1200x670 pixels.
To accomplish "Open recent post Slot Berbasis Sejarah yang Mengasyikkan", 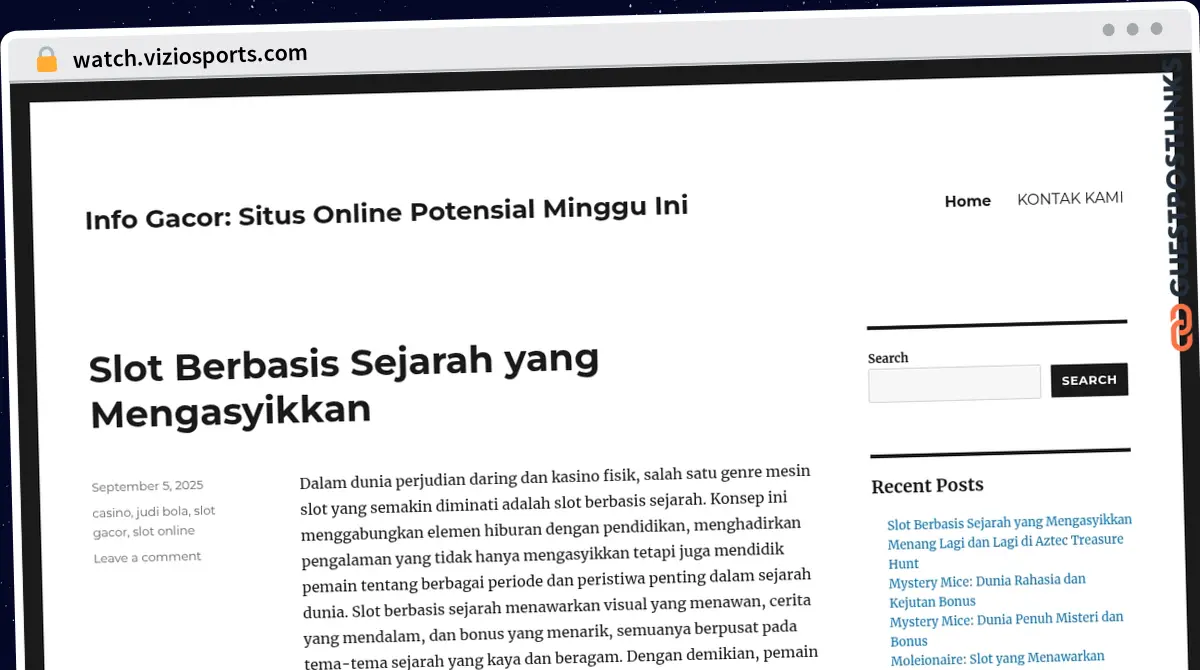I will coord(1009,522).
